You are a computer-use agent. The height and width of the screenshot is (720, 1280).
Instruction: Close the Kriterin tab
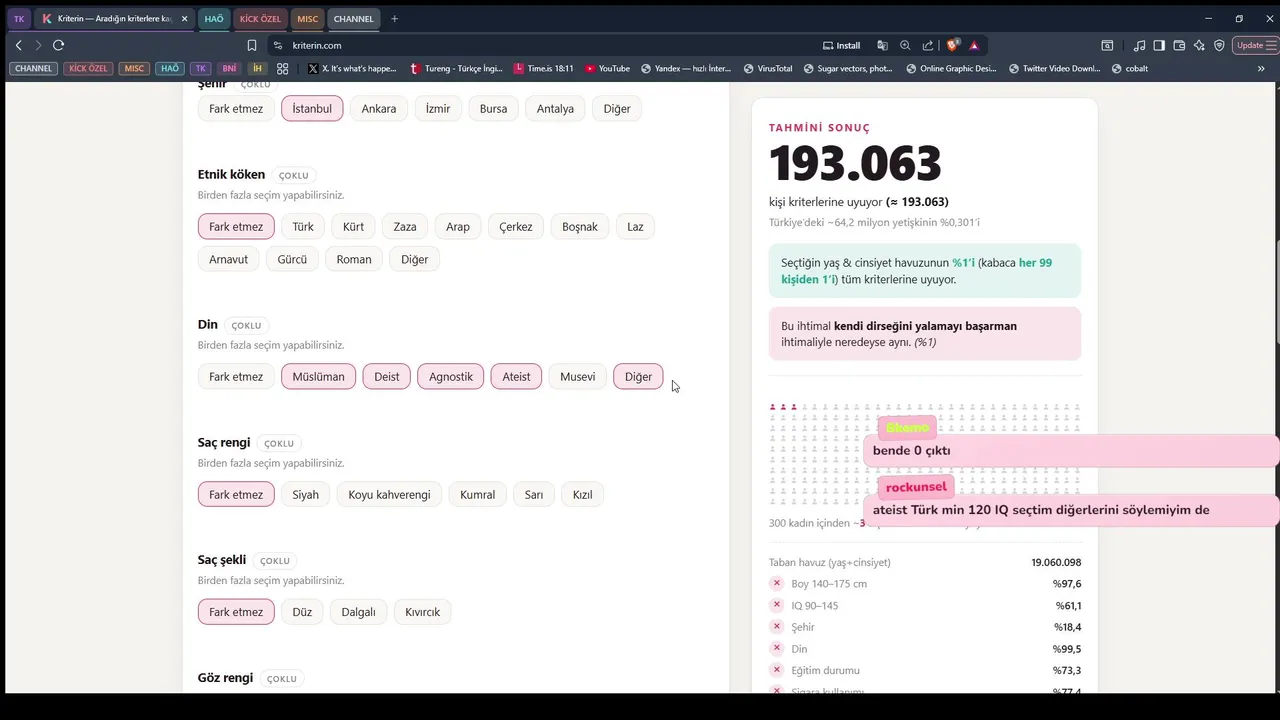click(x=184, y=18)
